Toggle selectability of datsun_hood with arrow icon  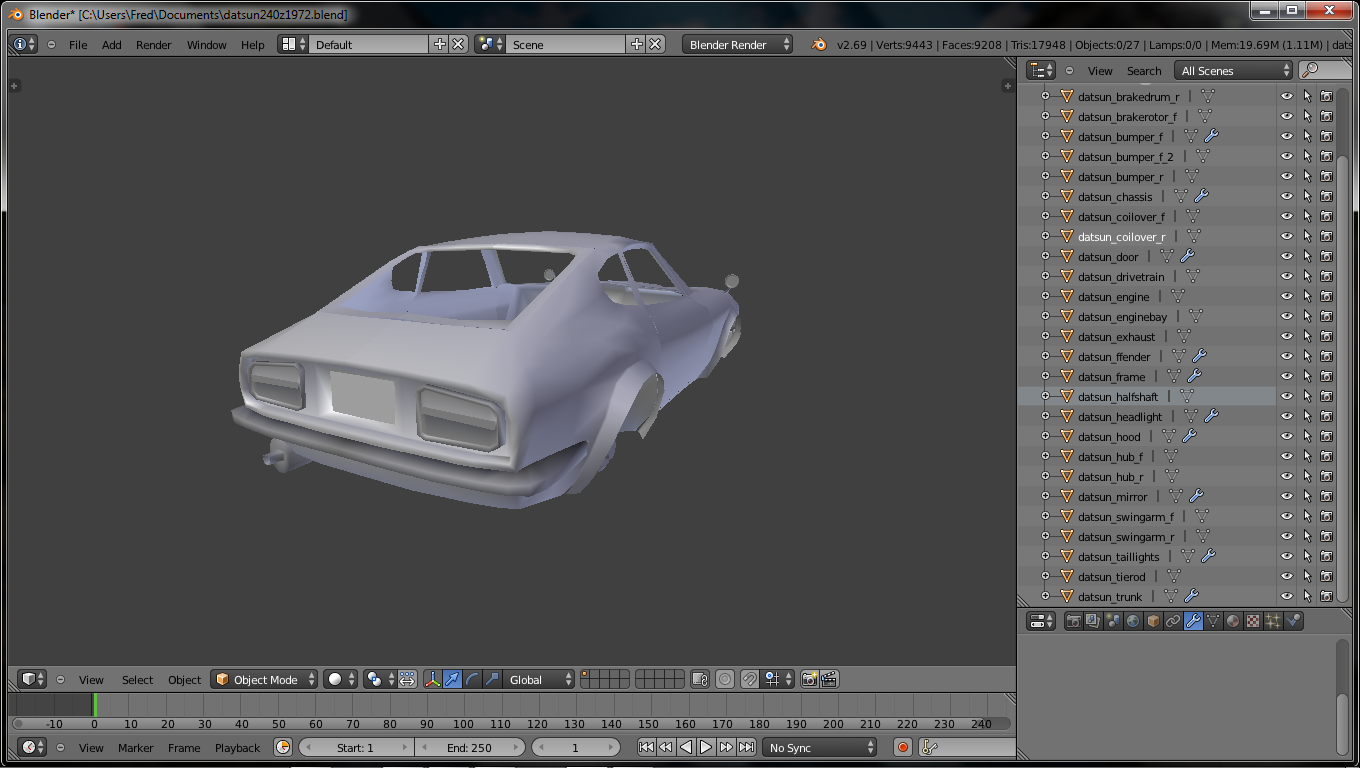[1307, 437]
